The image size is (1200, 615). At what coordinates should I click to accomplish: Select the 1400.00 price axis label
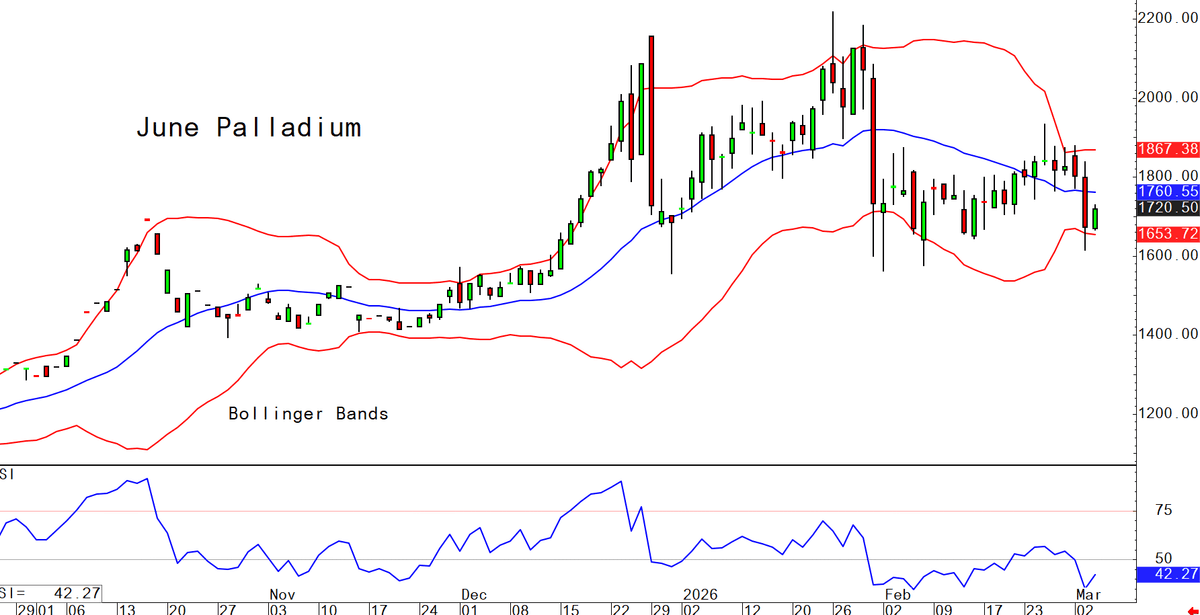[x=1169, y=334]
